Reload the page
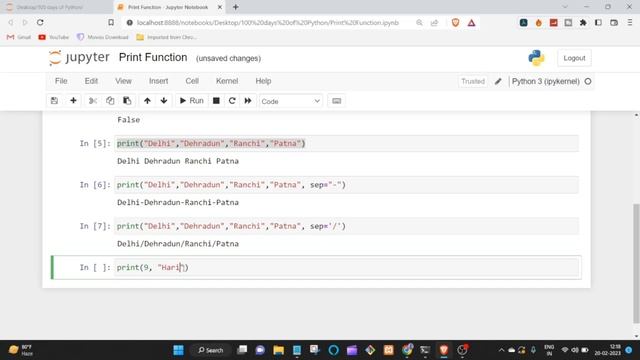This screenshot has height=360, width=640. [40, 22]
